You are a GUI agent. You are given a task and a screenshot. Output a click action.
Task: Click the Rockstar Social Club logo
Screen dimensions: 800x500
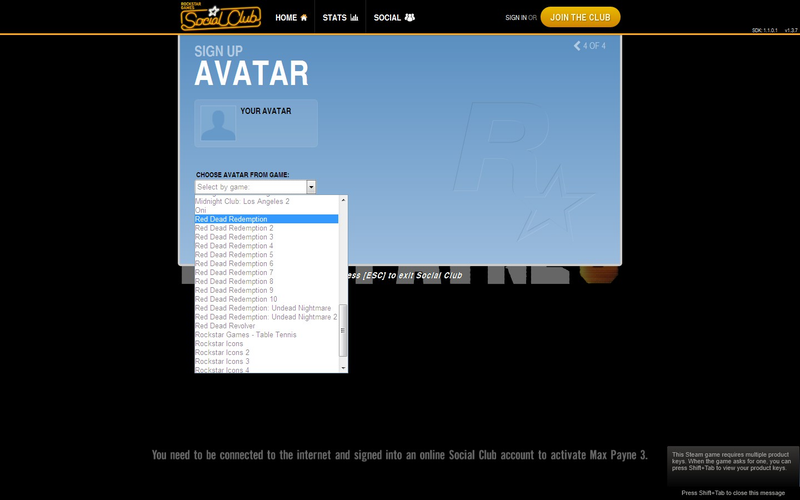pyautogui.click(x=220, y=16)
